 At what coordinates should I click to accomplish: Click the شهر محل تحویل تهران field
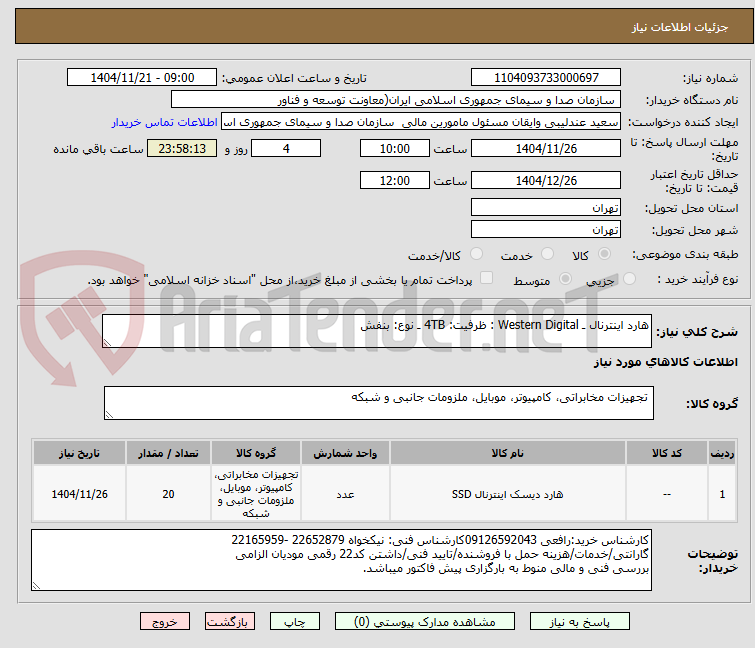546,230
